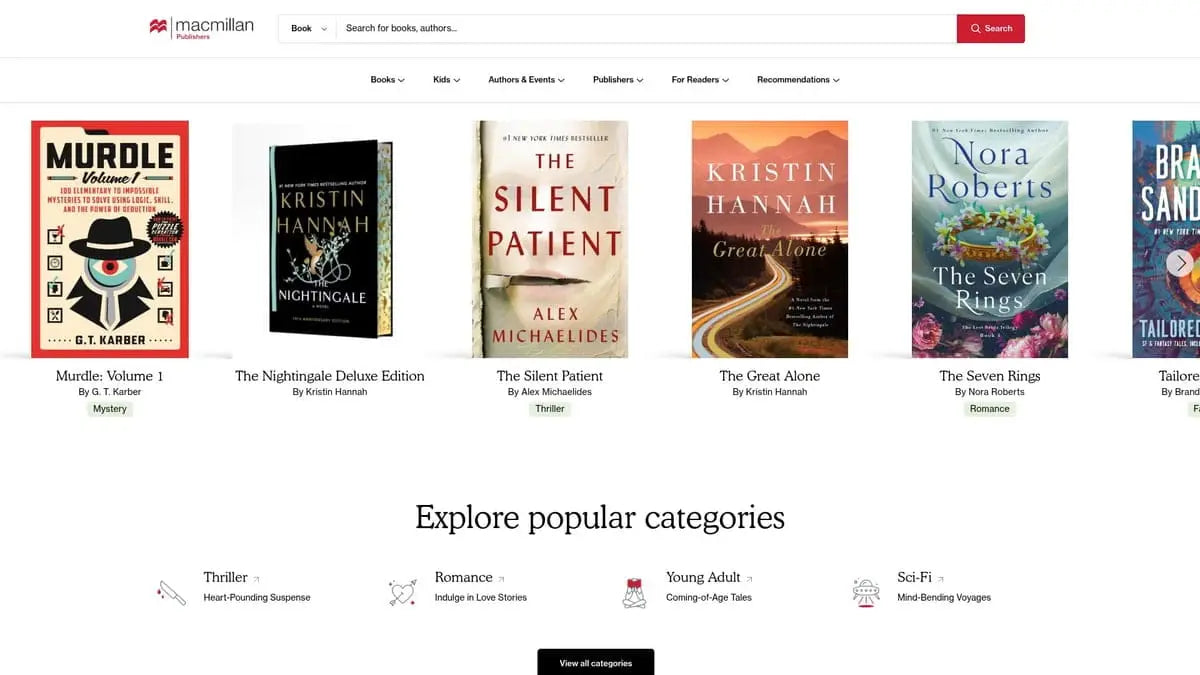The image size is (1200, 675).
Task: Open The Great Alone book cover
Action: click(770, 239)
